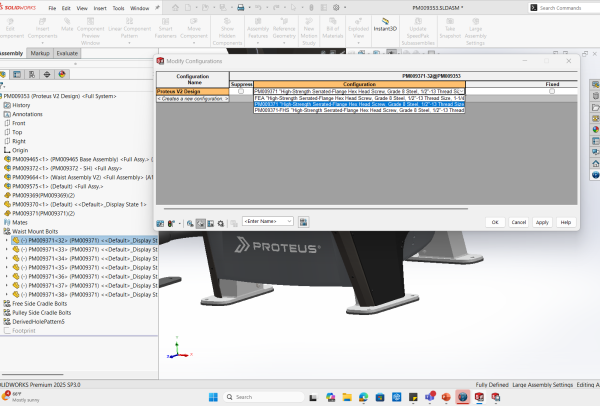
Task: Select DerivedHolePattern5 in the tree
Action: pyautogui.click(x=38, y=321)
